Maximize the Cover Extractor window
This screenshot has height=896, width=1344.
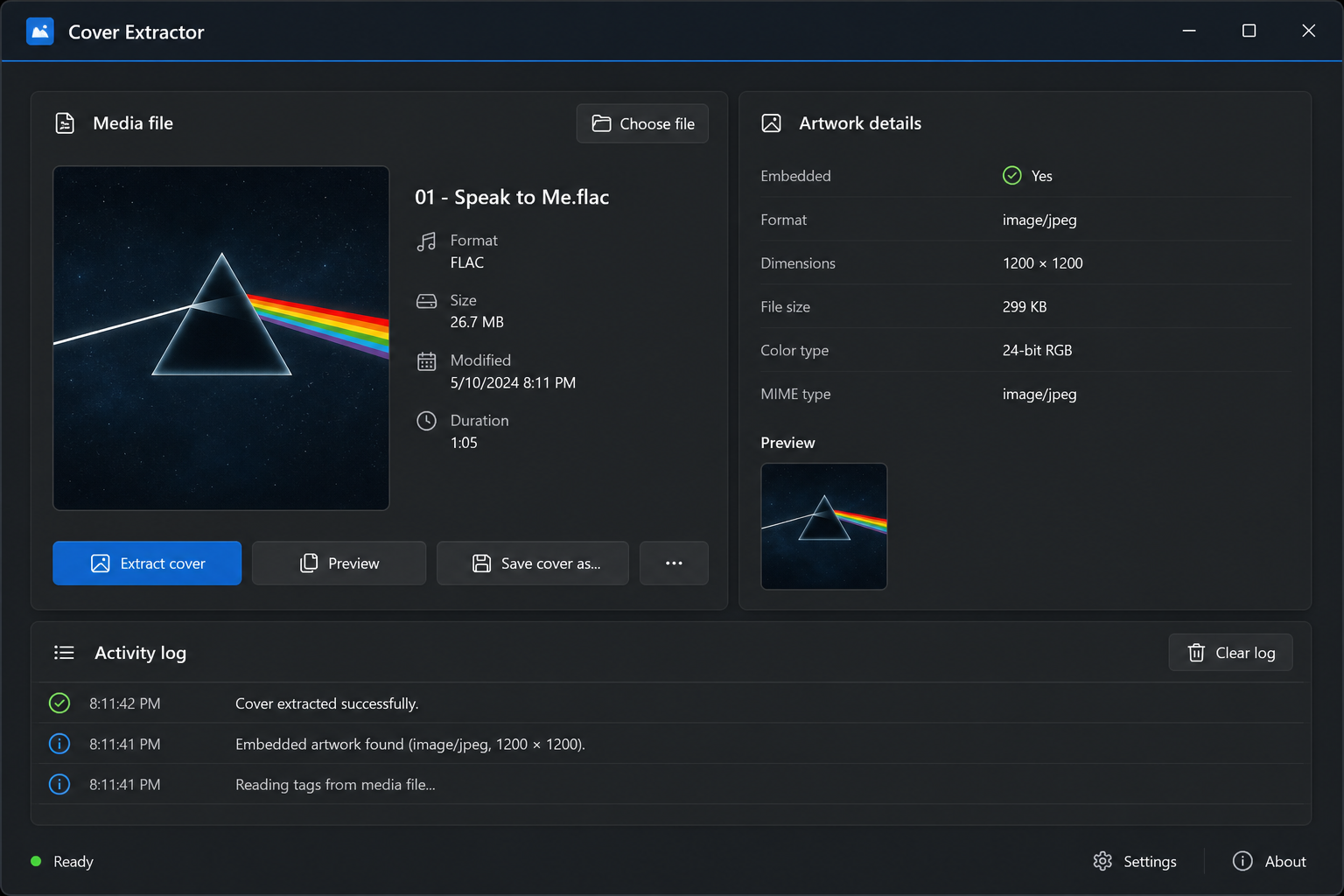[1249, 31]
